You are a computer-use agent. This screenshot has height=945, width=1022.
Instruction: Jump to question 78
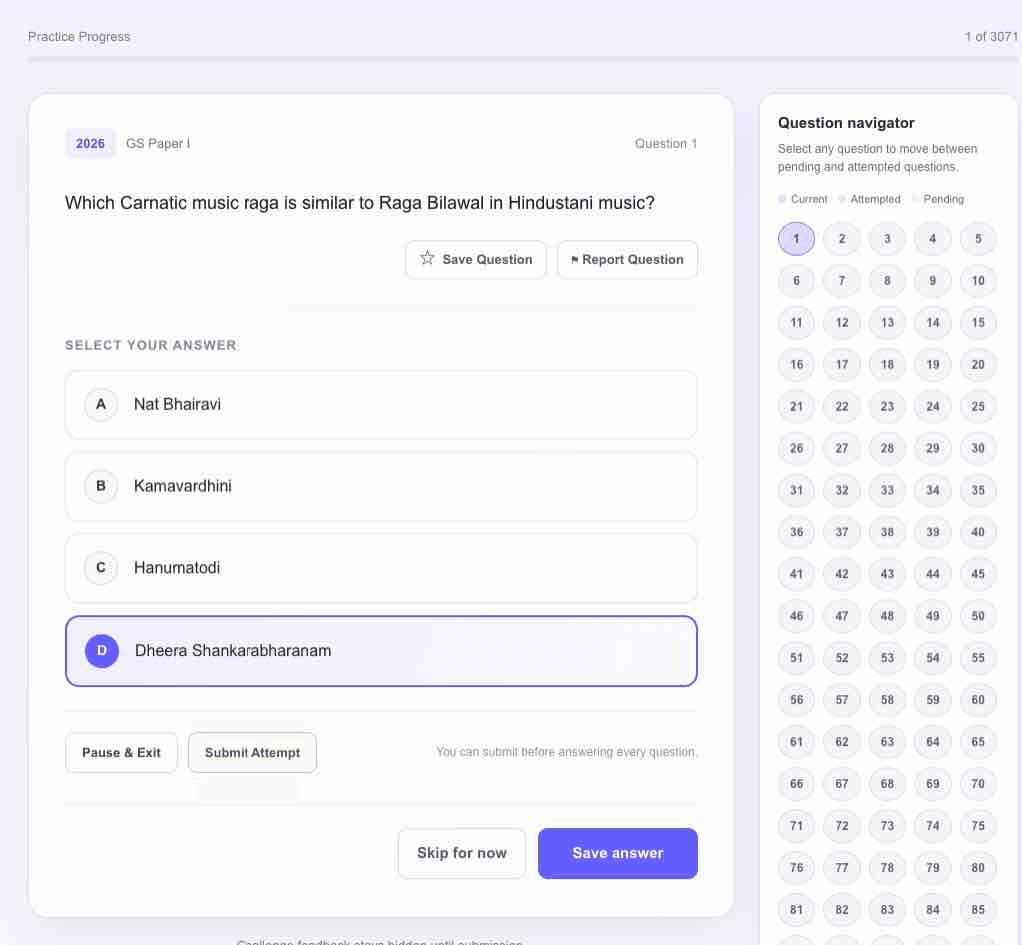tap(887, 867)
